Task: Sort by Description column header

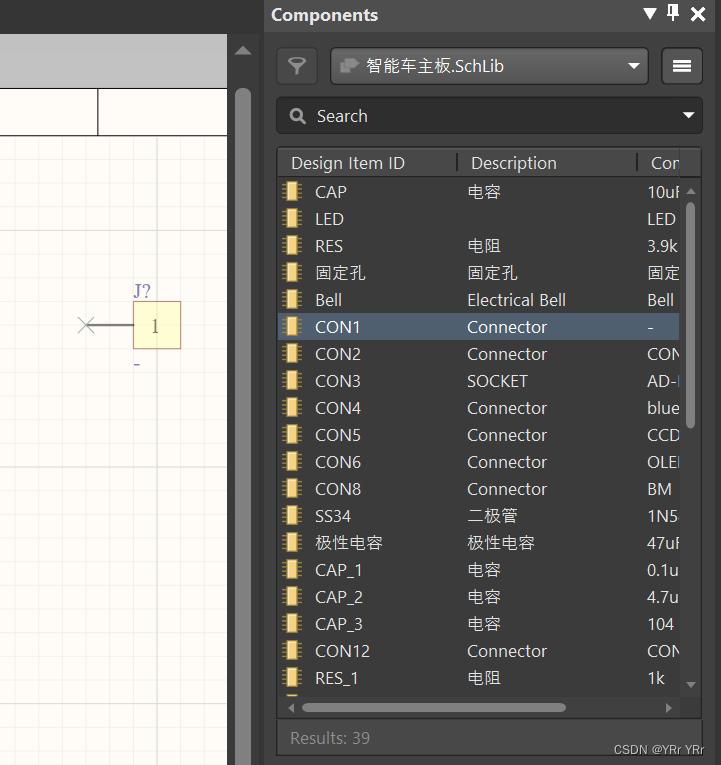Action: 514,163
